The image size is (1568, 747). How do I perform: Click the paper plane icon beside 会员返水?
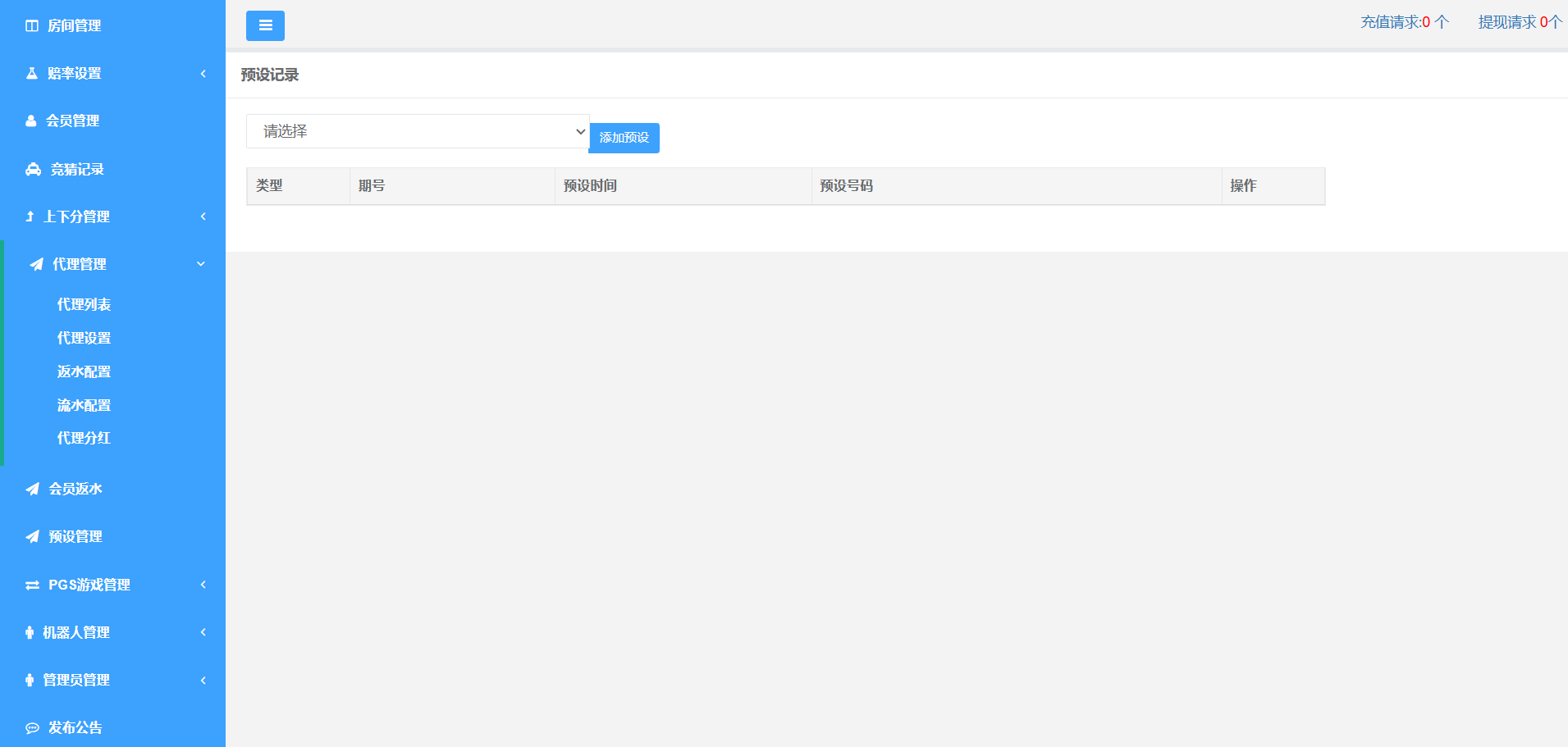33,490
